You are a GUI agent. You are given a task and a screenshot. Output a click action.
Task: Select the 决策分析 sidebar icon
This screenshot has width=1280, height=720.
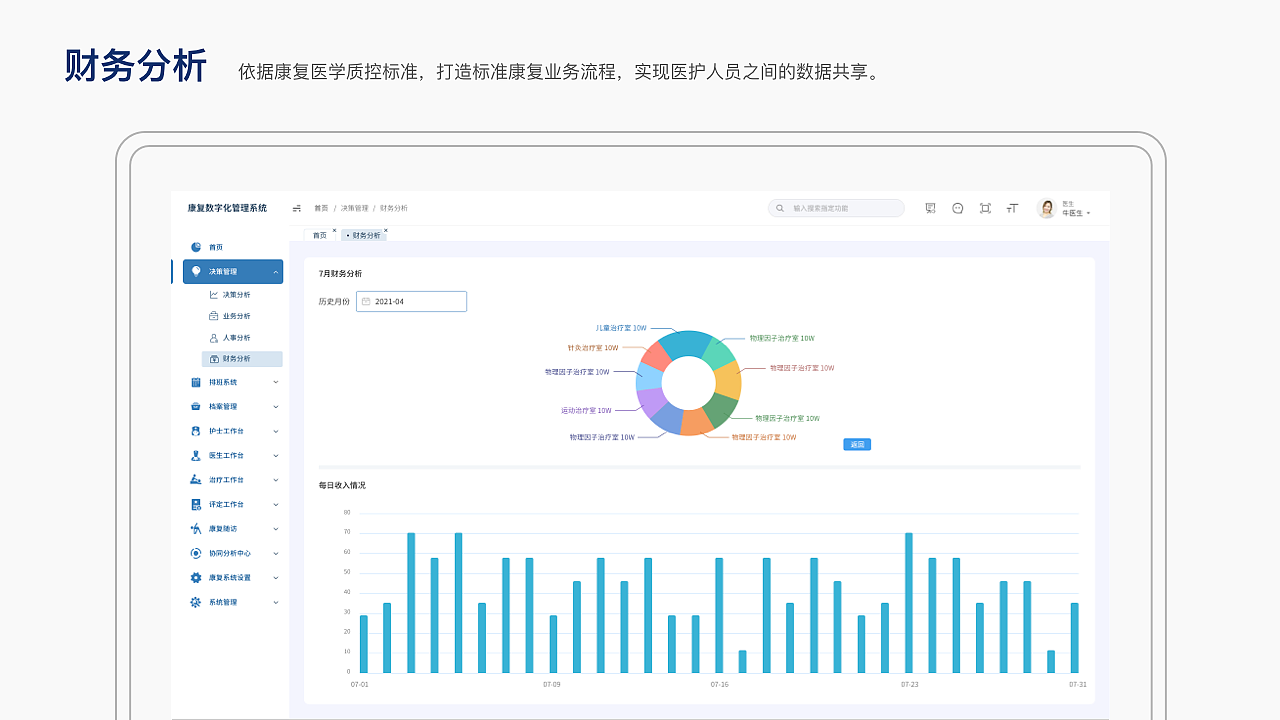[213, 294]
